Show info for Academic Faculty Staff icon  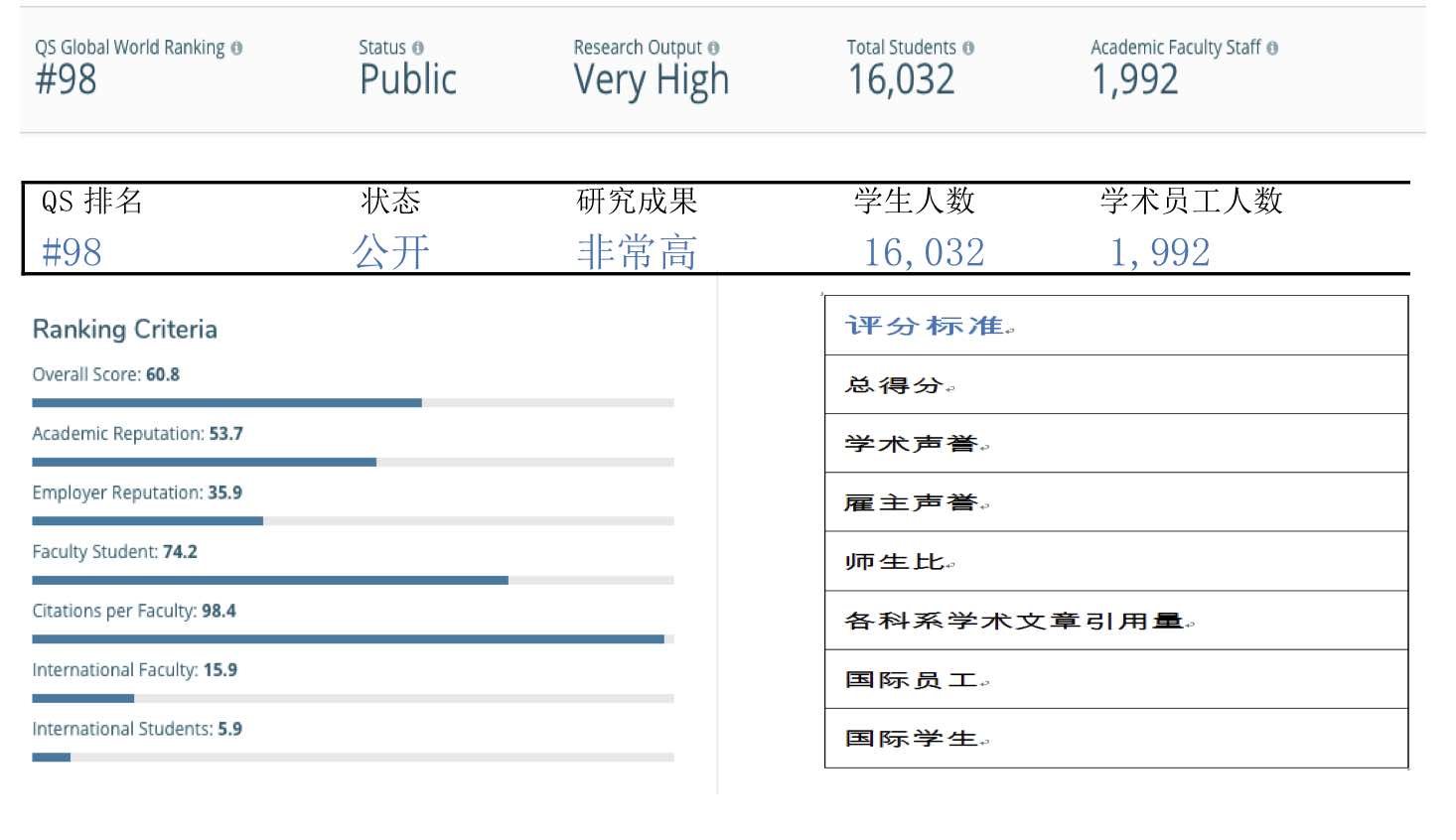tap(1272, 48)
